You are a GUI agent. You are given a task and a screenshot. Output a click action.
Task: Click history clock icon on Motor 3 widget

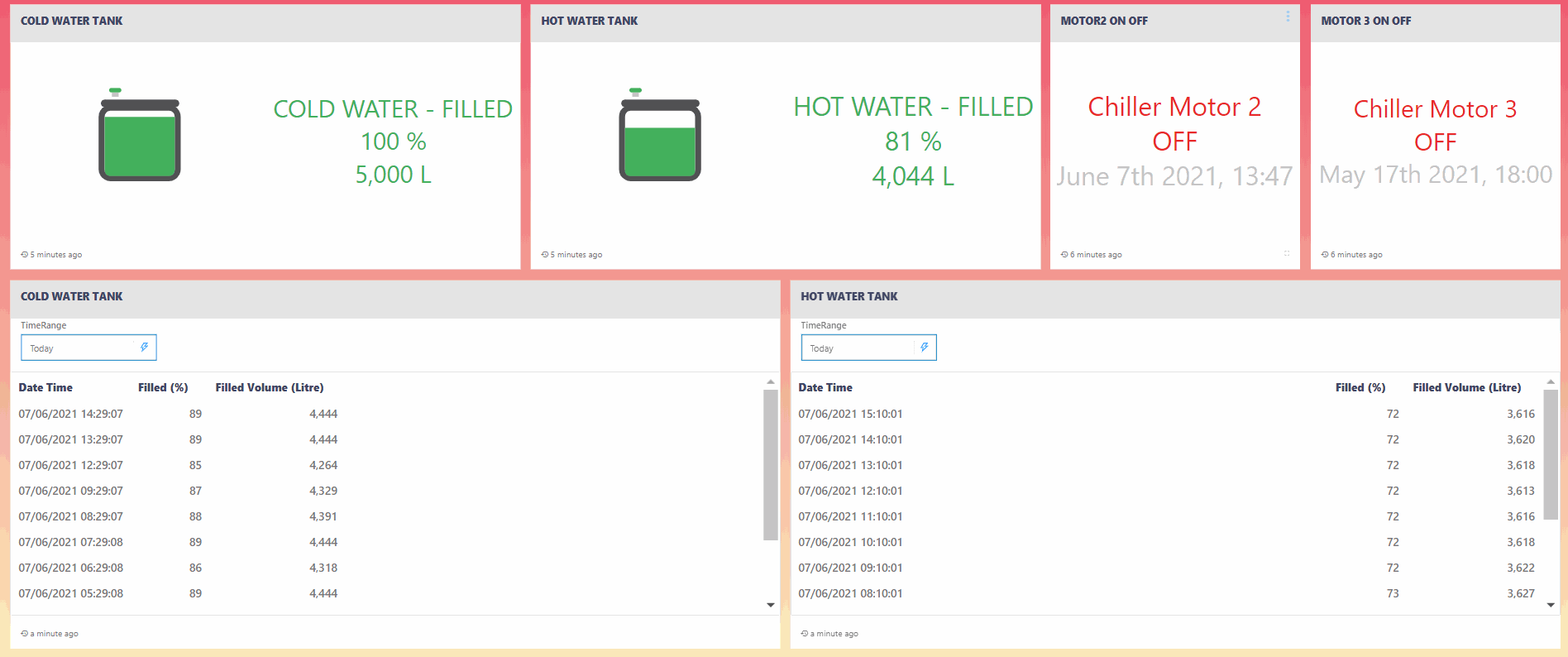pos(1325,255)
